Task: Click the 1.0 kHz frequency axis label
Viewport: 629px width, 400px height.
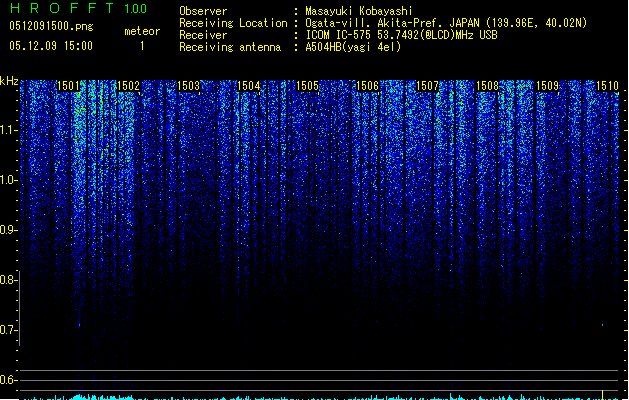Action: [8, 180]
